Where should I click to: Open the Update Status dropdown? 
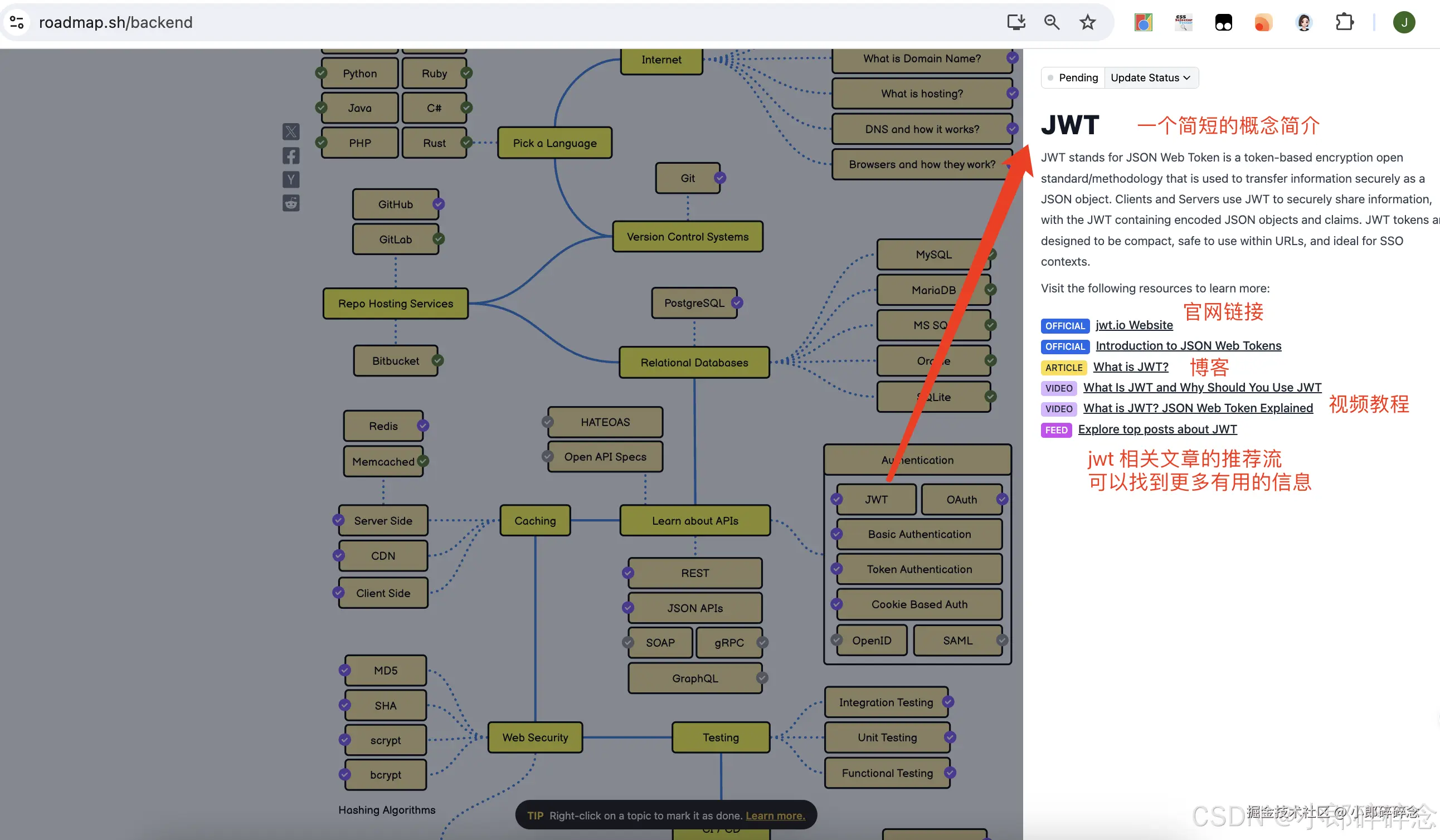[x=1150, y=77]
